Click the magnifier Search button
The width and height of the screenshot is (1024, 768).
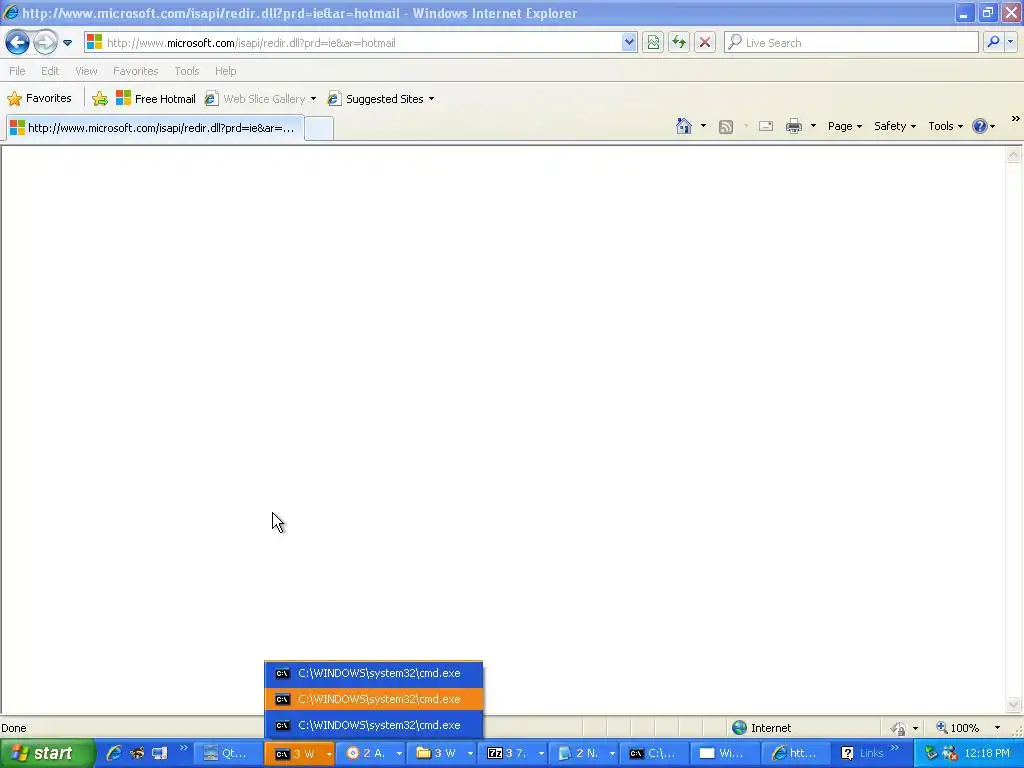pos(993,42)
